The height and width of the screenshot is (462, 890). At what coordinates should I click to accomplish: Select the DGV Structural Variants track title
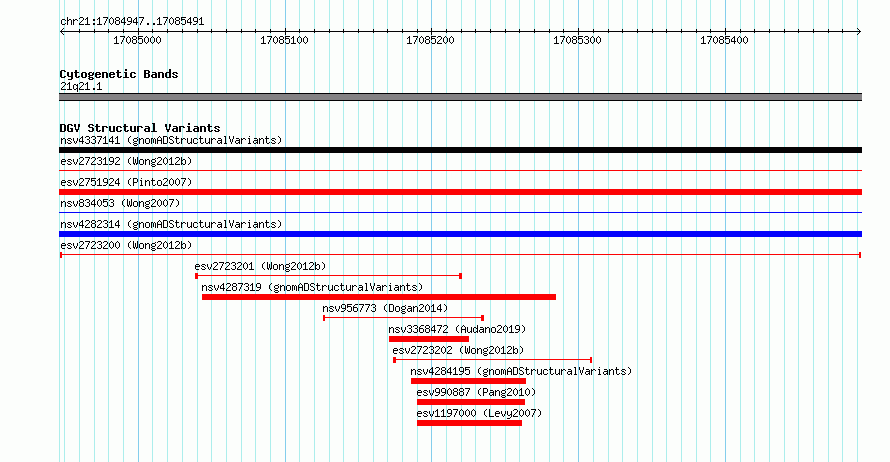pos(140,128)
